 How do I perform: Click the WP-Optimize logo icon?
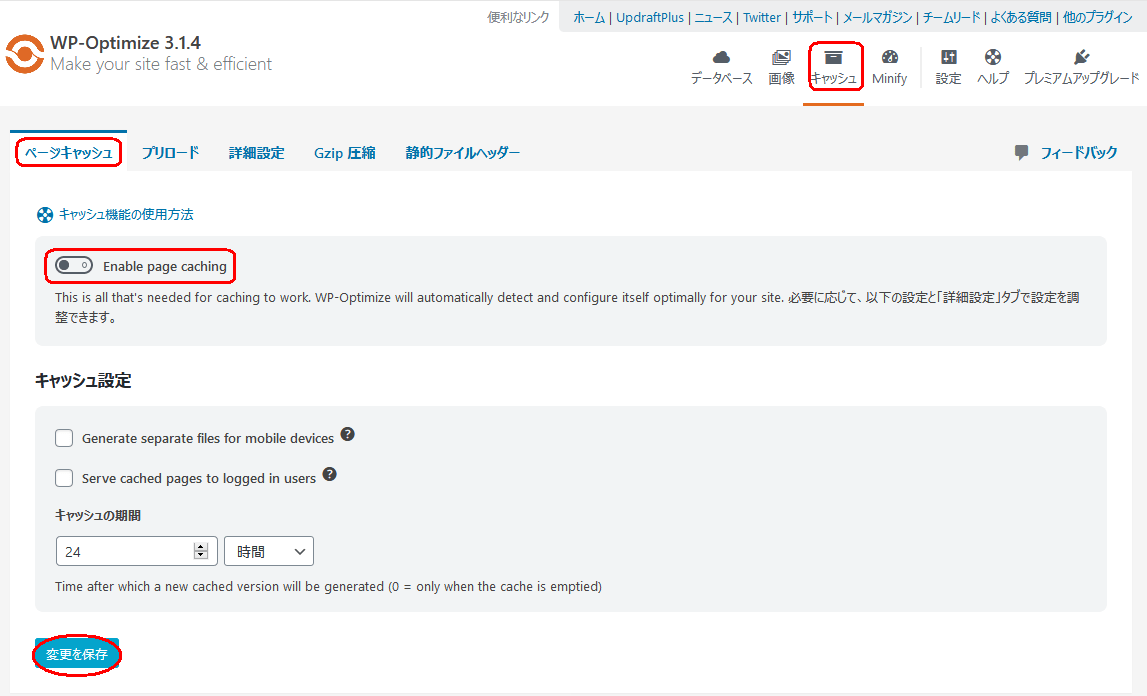coord(24,54)
